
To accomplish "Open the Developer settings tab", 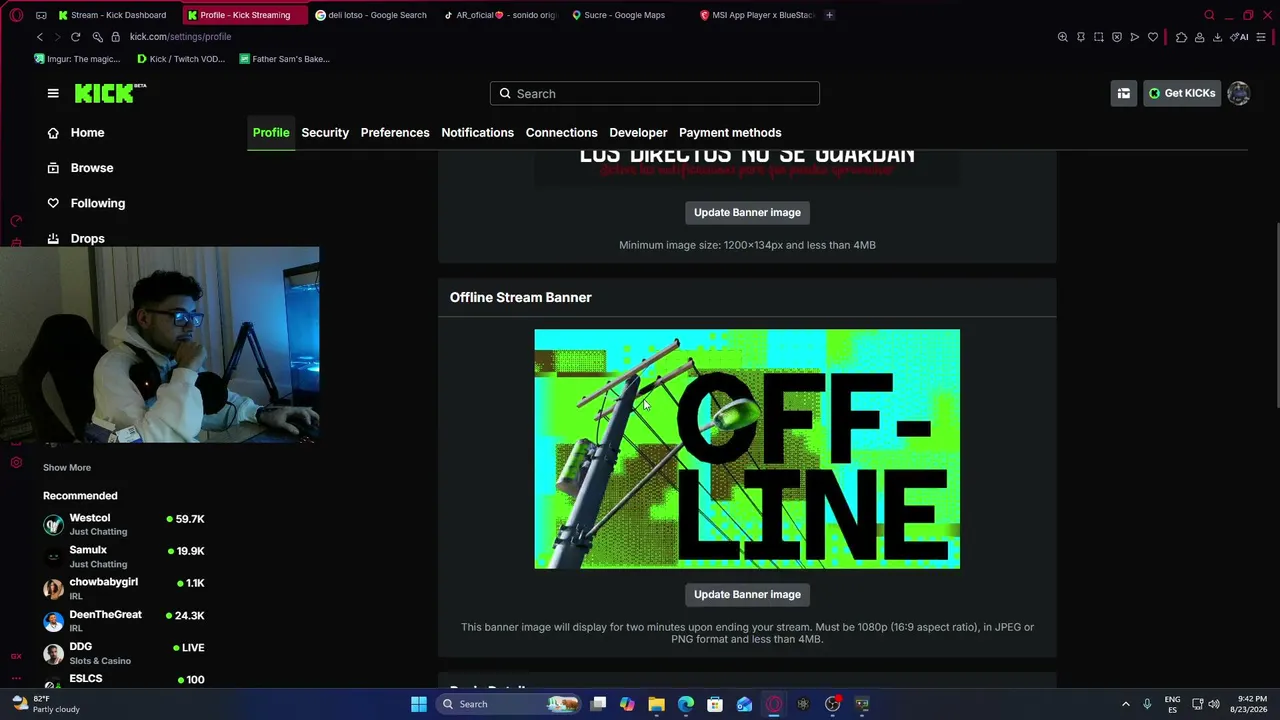I will pos(638,132).
